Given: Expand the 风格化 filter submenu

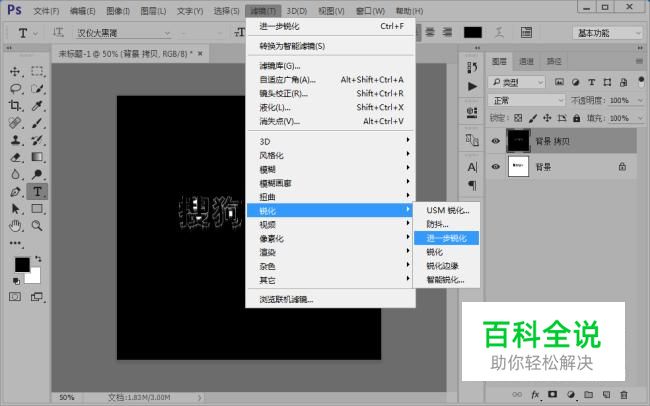Looking at the screenshot, I should pyautogui.click(x=330, y=156).
